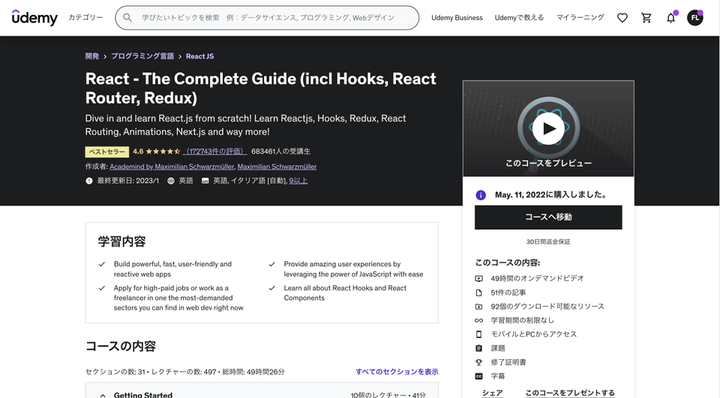Click the infinity lifetime access icon

[479, 320]
